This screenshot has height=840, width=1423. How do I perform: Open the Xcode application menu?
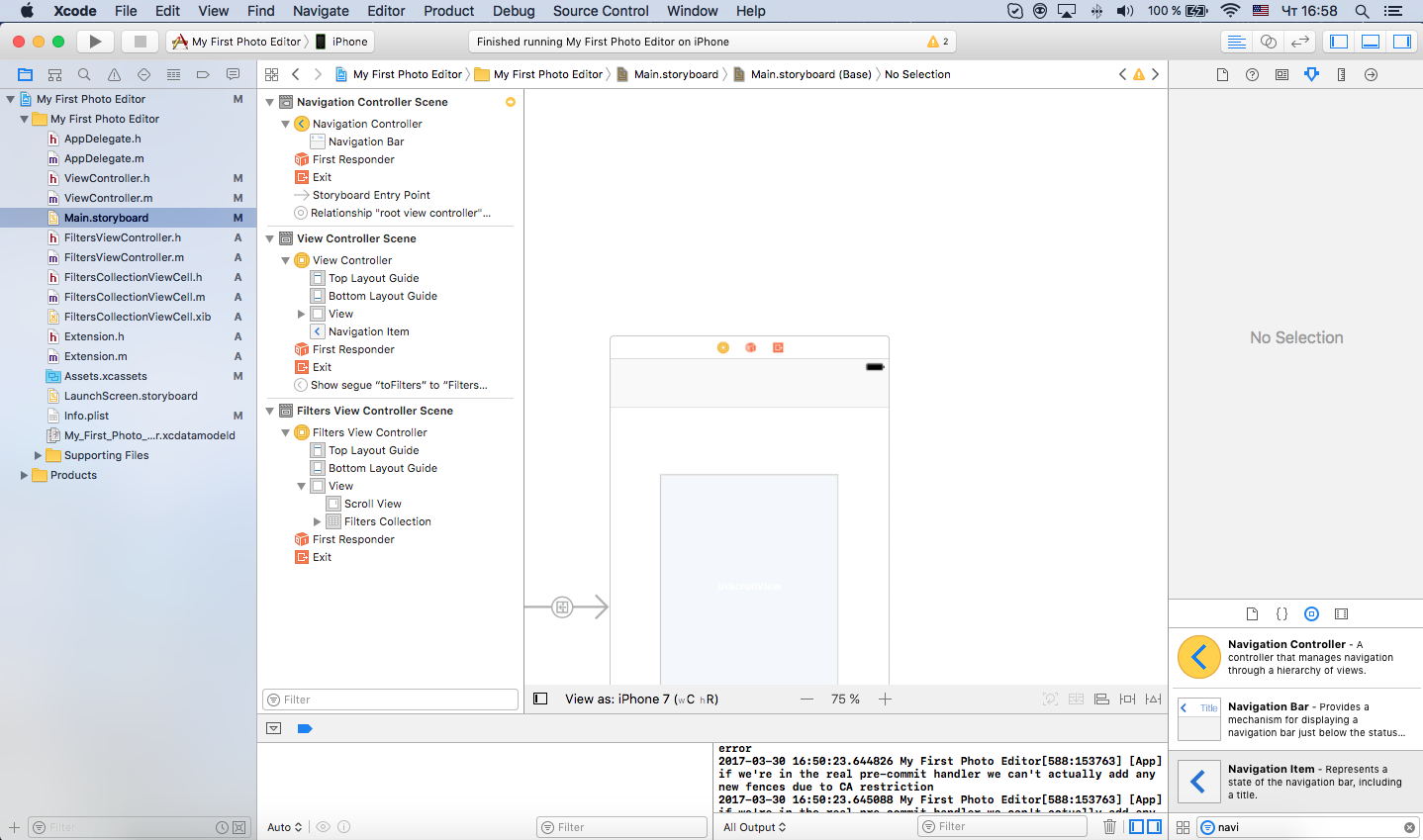pos(75,11)
